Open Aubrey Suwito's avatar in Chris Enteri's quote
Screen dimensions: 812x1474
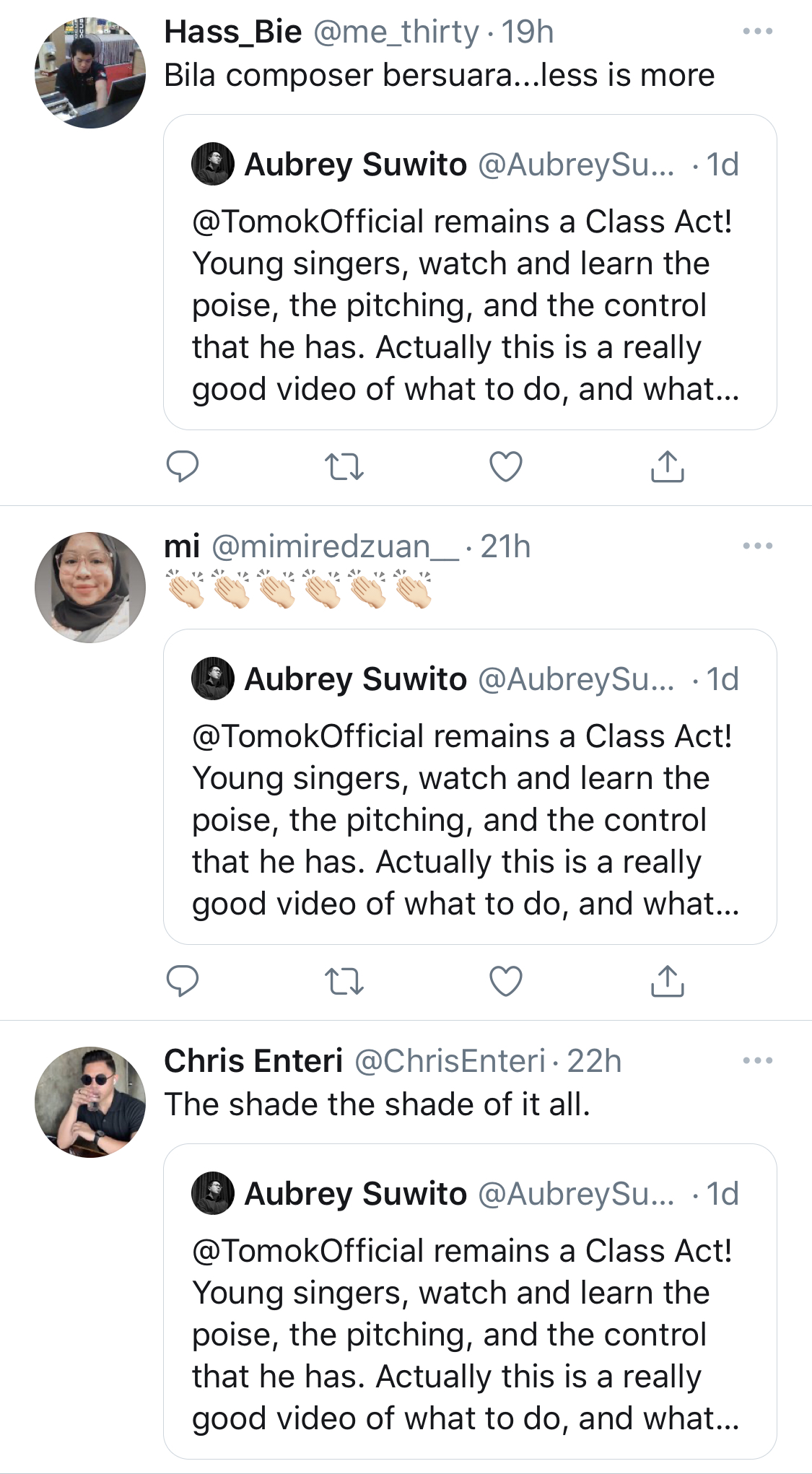(213, 1194)
